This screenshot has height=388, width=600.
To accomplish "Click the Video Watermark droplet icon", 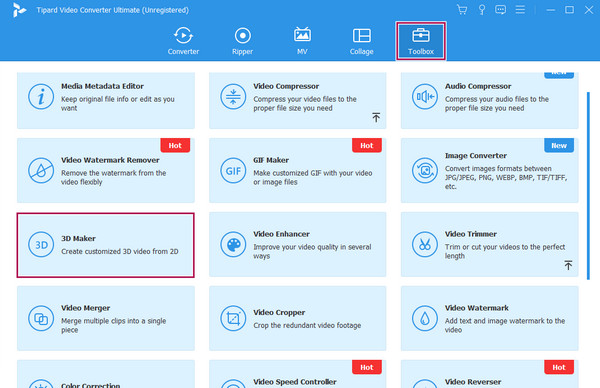I will click(425, 318).
